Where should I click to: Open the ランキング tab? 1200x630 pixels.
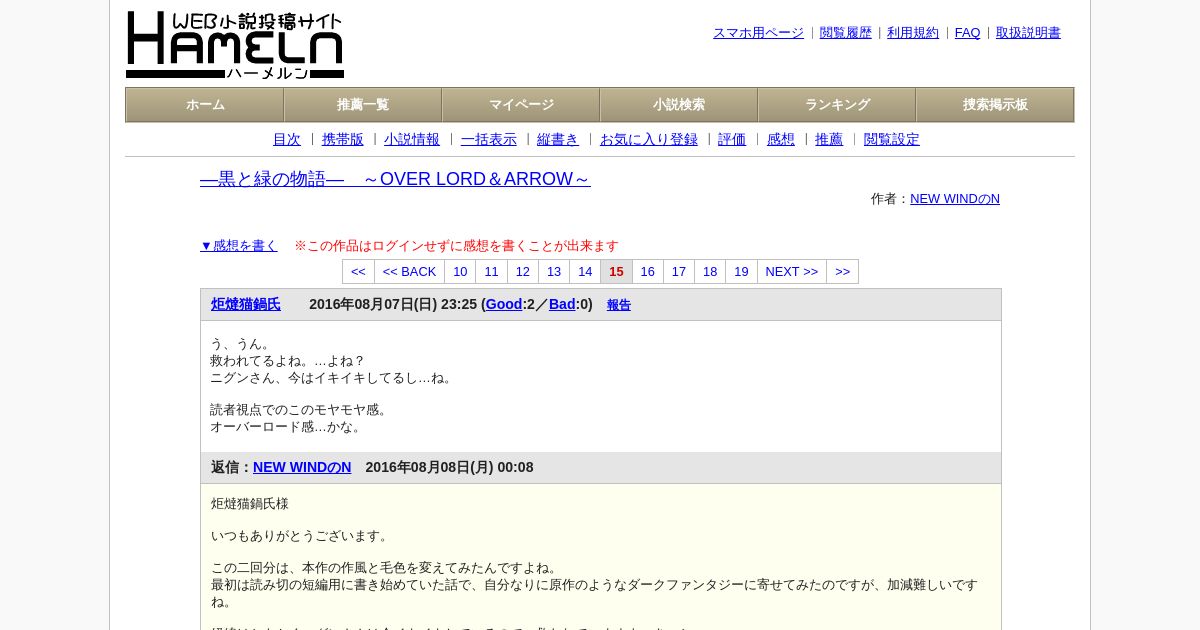[x=837, y=105]
